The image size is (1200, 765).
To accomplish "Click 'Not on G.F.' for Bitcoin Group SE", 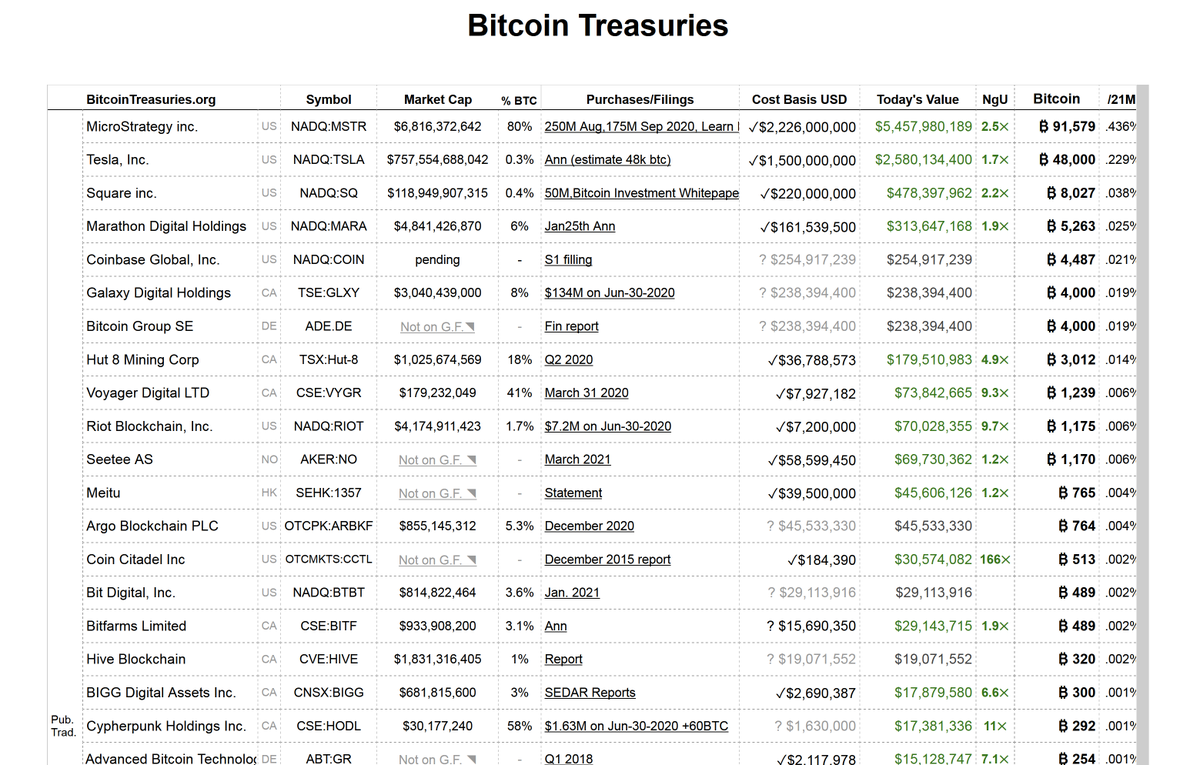I will click(437, 327).
